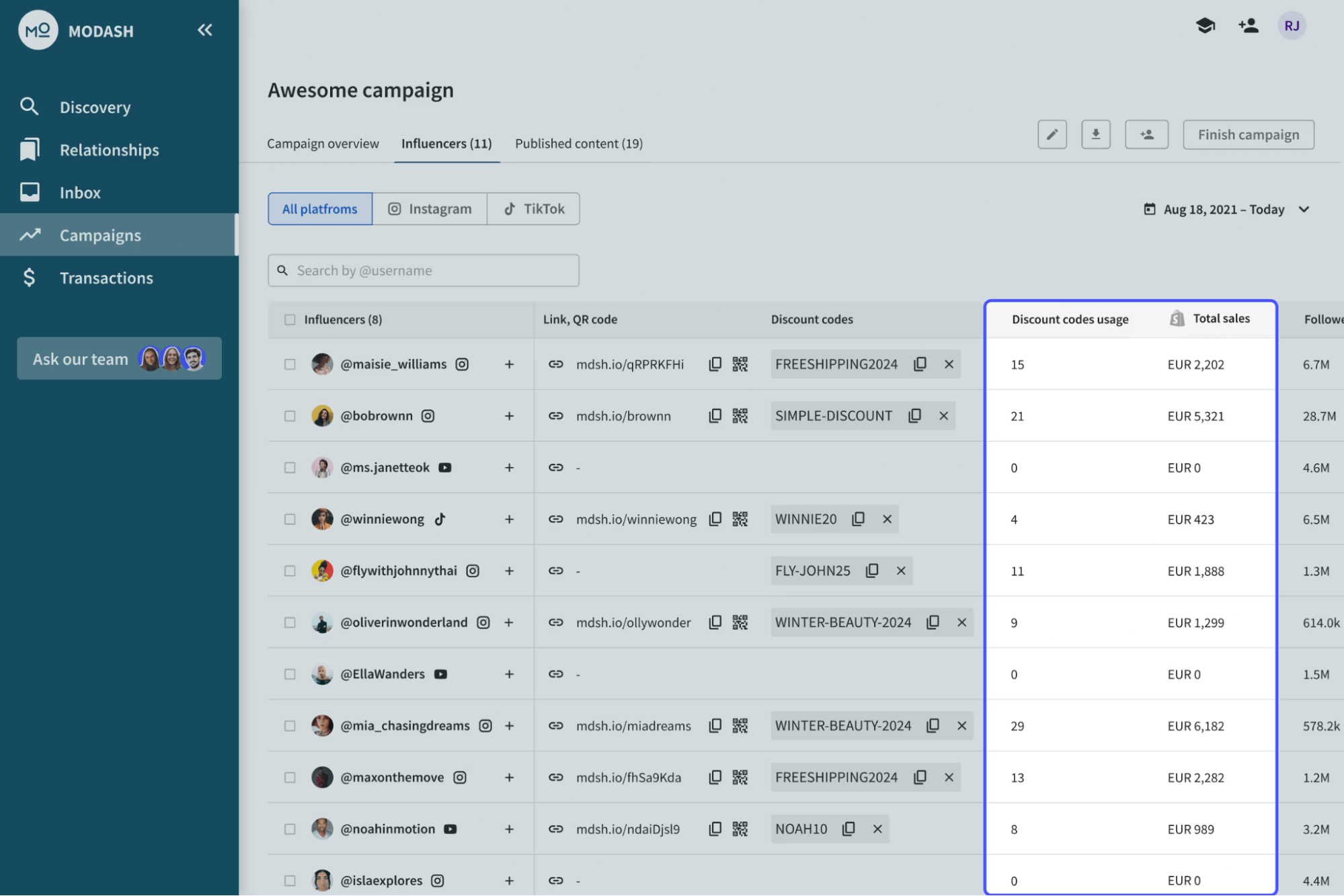Open the academy graduation cap icon
This screenshot has width=1344, height=896.
pos(1205,26)
